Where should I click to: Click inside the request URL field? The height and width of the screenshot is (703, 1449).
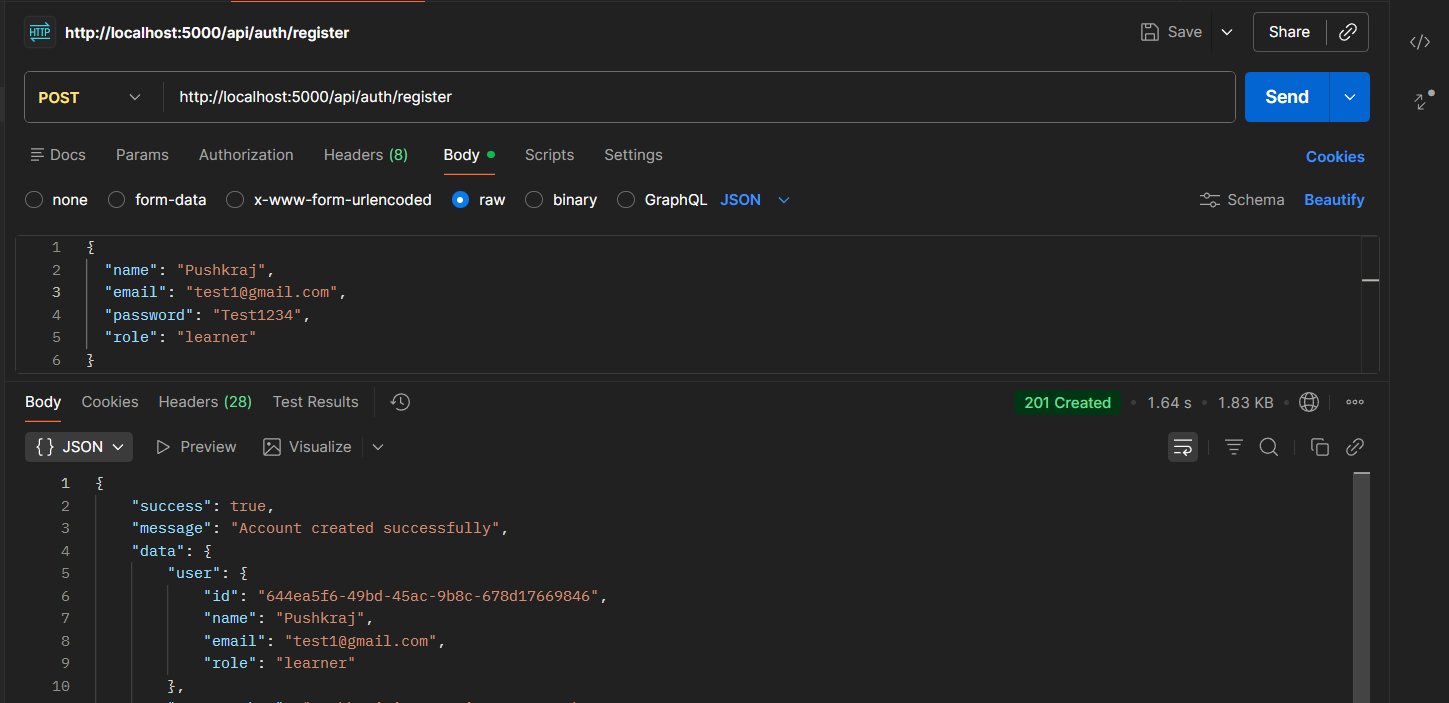[x=700, y=97]
